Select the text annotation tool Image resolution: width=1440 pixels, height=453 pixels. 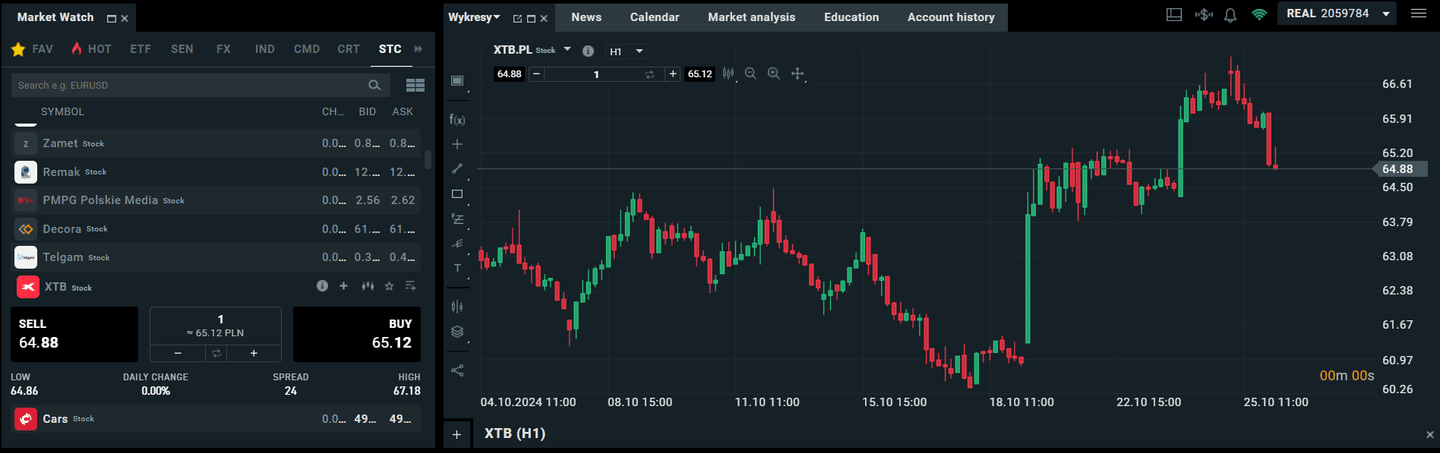457,268
